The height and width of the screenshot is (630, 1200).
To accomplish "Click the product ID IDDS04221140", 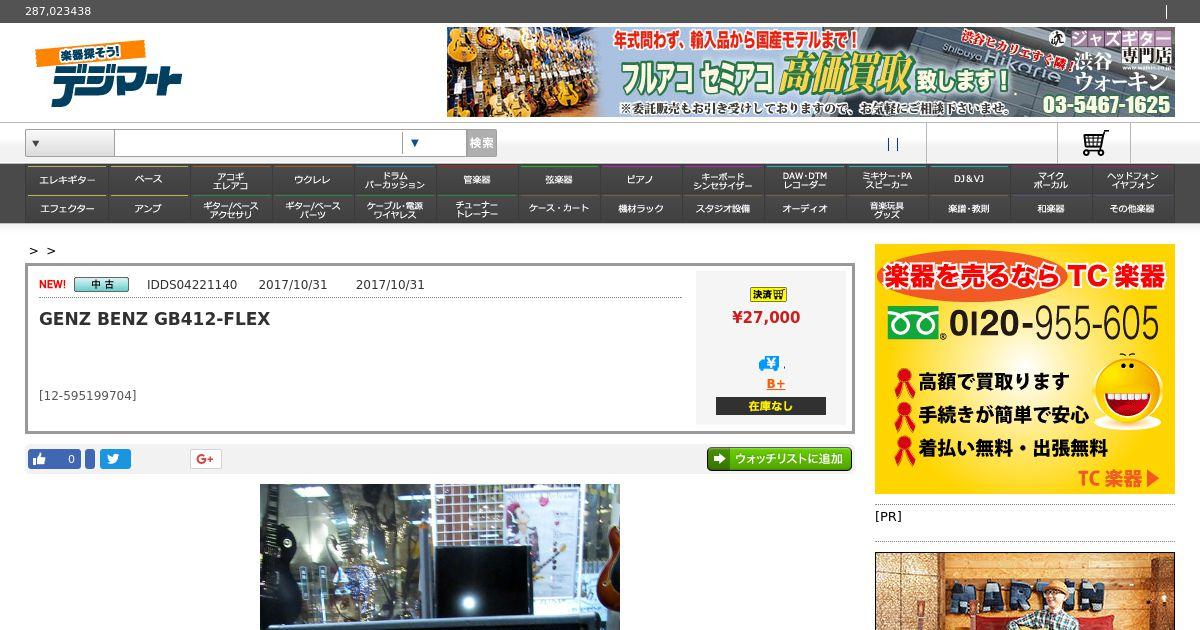I will tap(192, 285).
